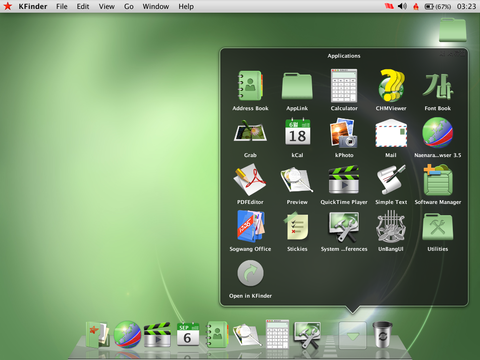Click red star system menu
Viewport: 480px width, 360px height.
point(8,6)
